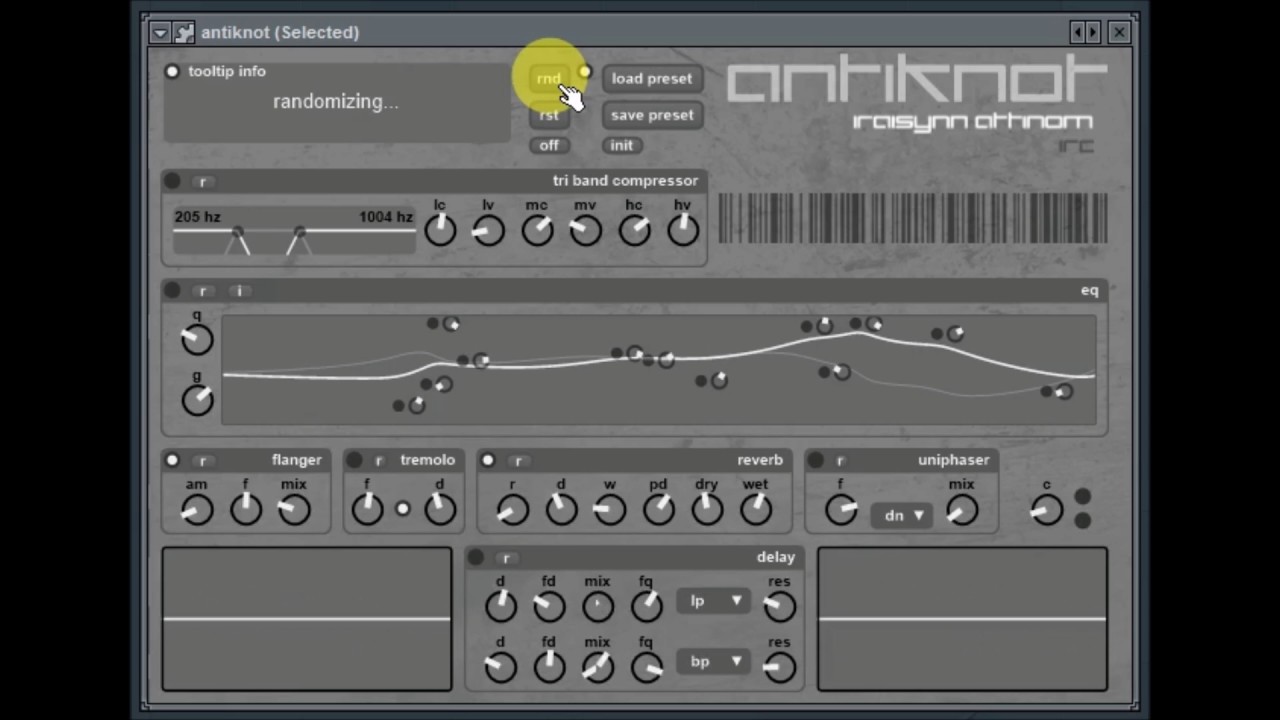Screen dimensions: 1280x720
Task: Click the plugin wrapper settings icon
Action: (x=183, y=33)
